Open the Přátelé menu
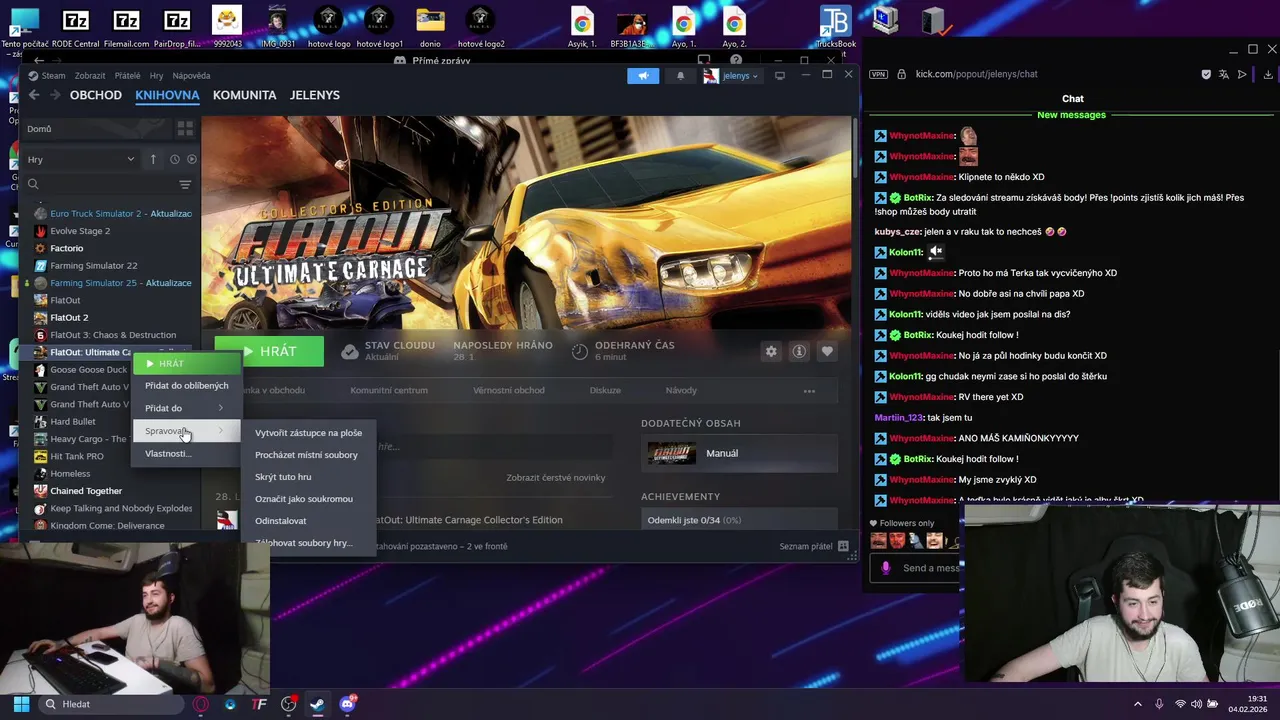Viewport: 1280px width, 720px height. 128,76
